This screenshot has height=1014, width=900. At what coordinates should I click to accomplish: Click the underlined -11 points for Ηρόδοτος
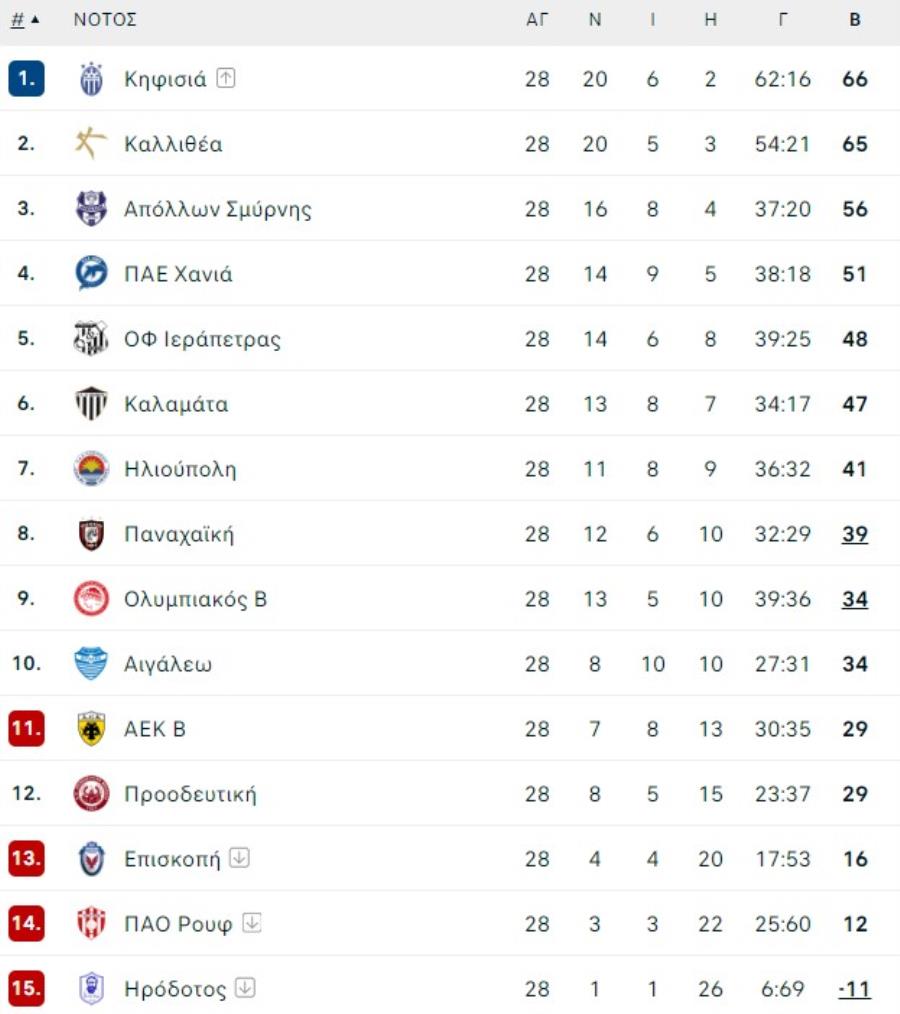click(x=854, y=989)
